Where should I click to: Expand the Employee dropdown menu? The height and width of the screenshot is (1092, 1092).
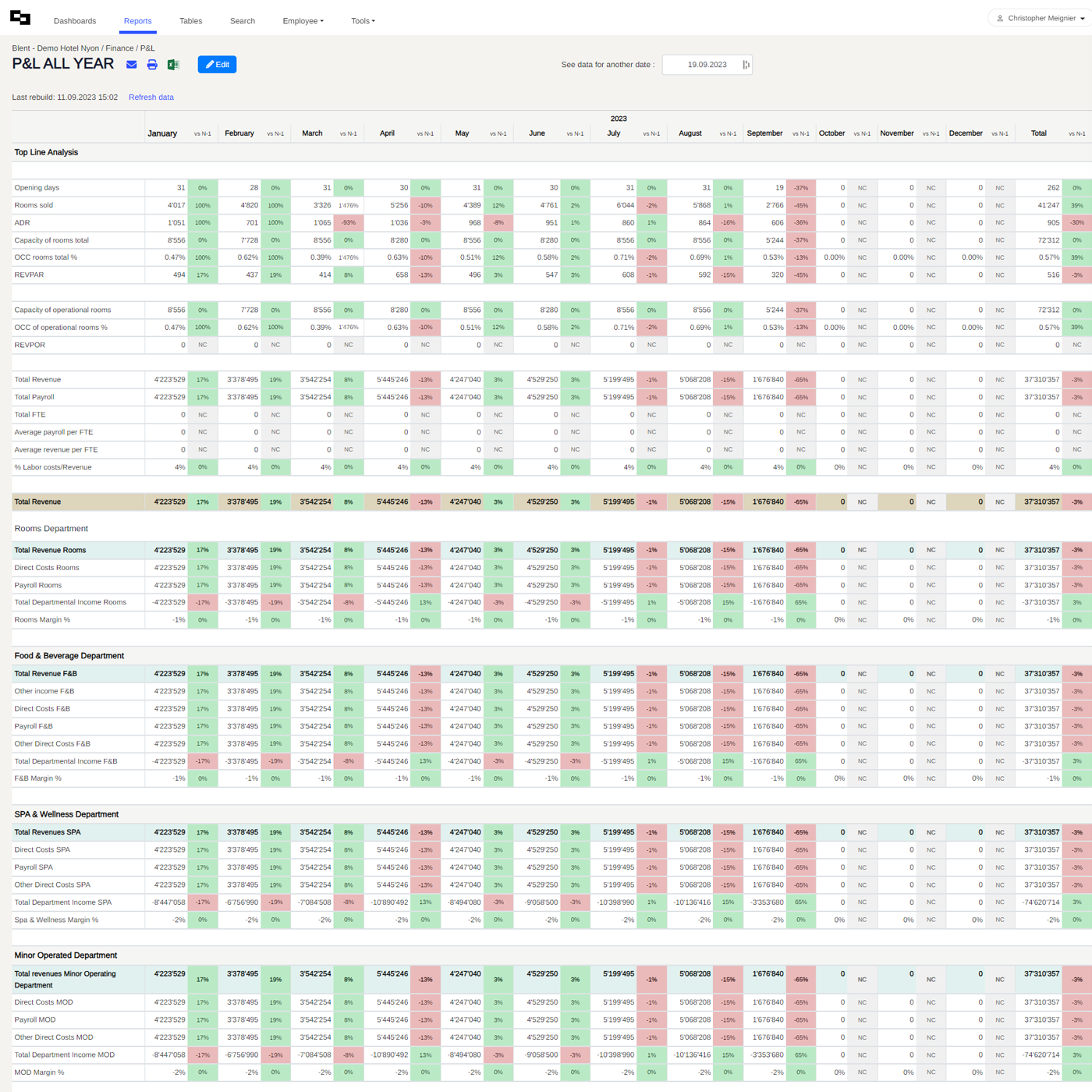(303, 21)
